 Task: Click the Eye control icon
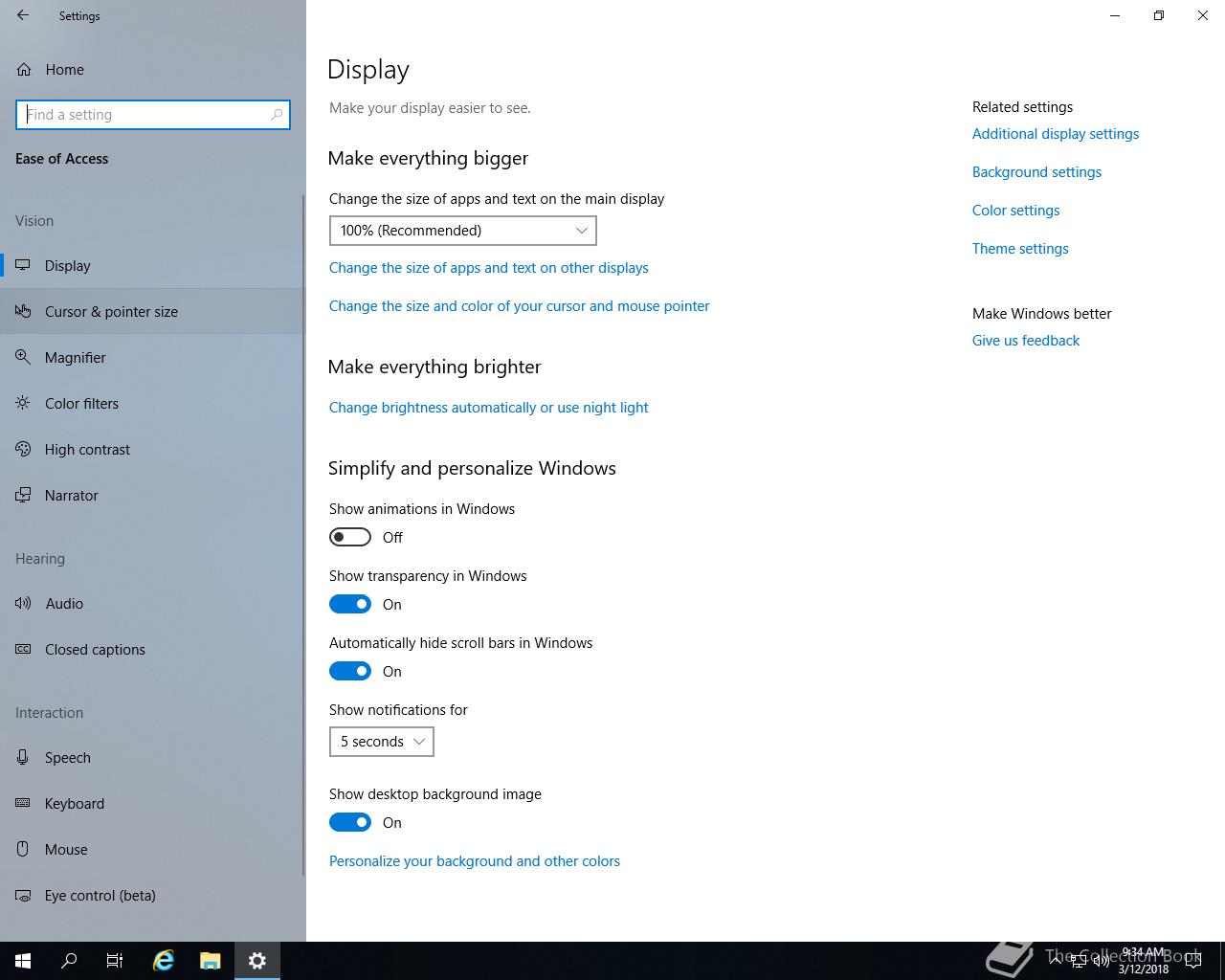point(23,895)
